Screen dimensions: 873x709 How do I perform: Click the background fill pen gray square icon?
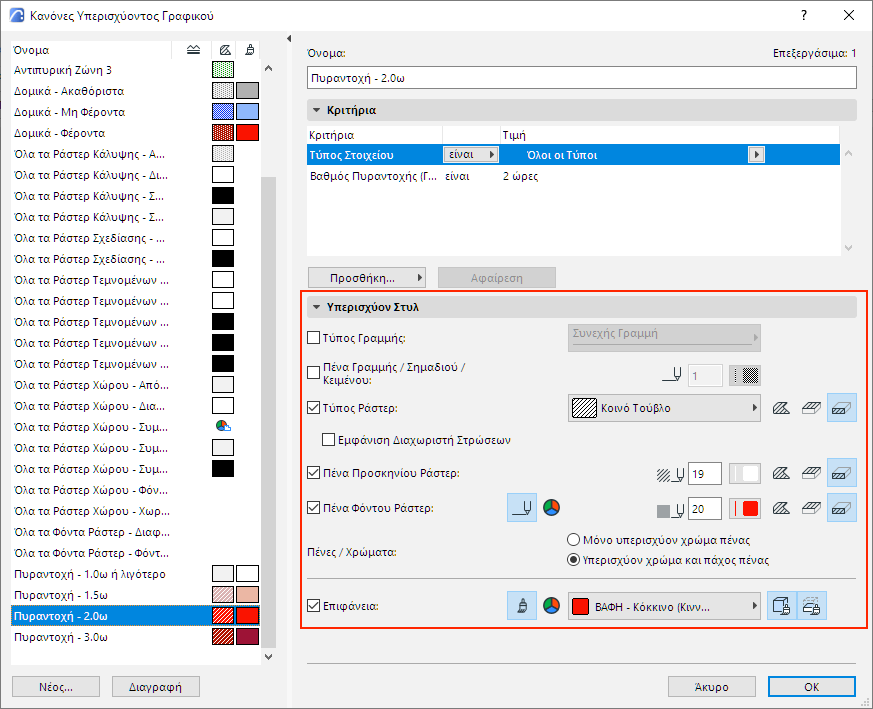tap(670, 510)
